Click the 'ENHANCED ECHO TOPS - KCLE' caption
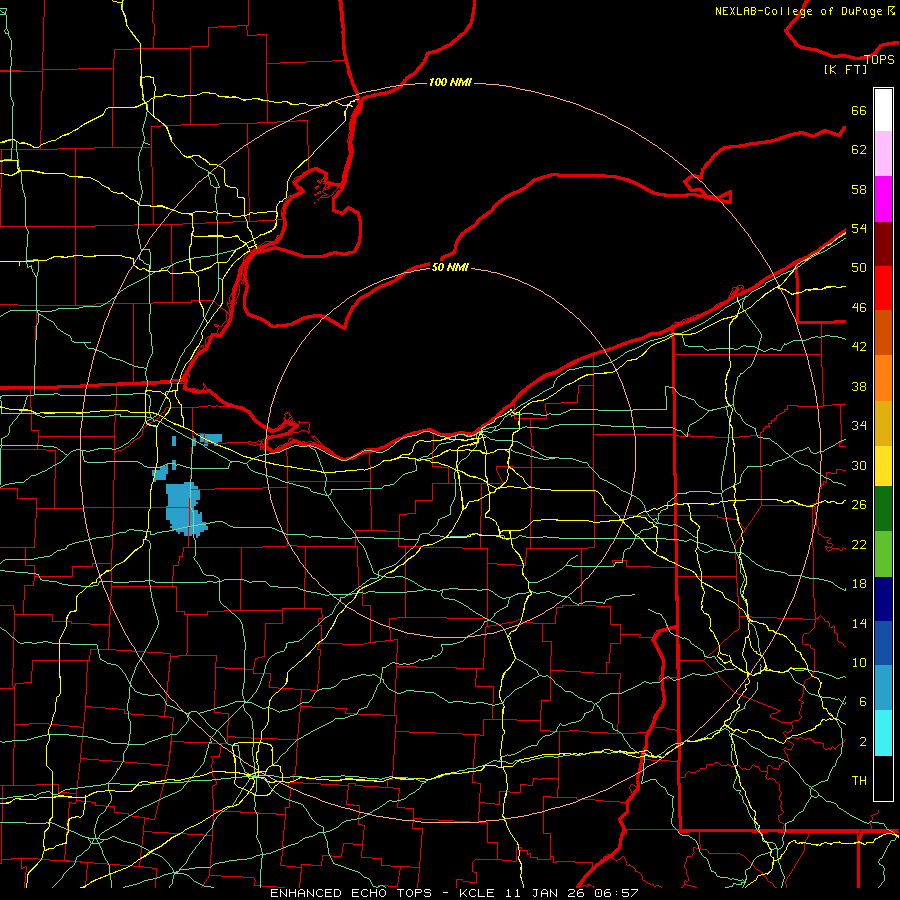The height and width of the screenshot is (900, 900). 382,893
